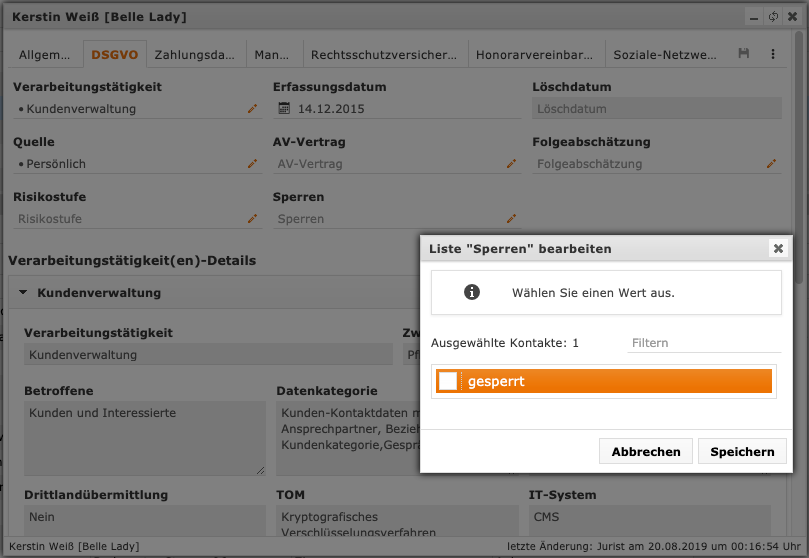The height and width of the screenshot is (558, 809).
Task: Click the Löschdatum field
Action: [x=657, y=109]
